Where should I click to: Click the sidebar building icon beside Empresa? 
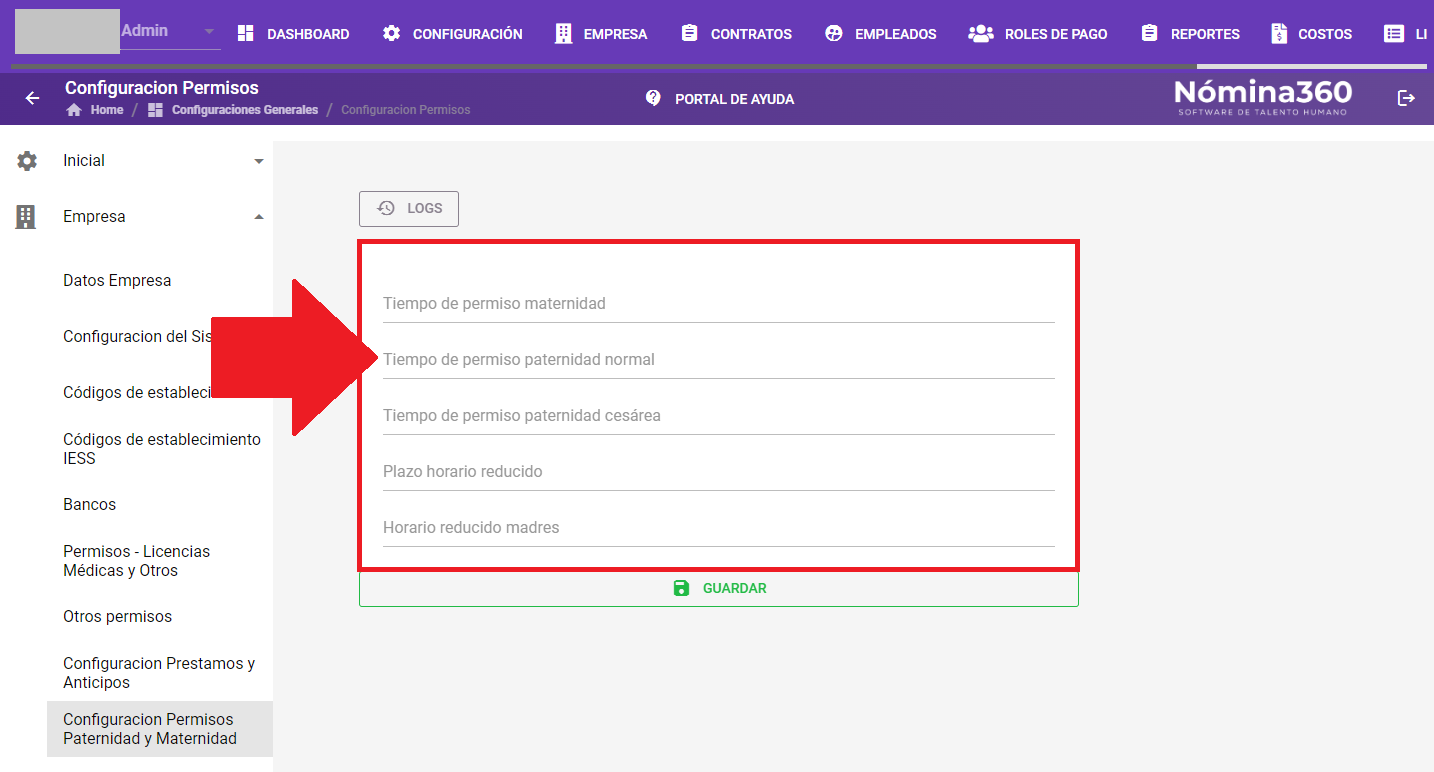26,217
